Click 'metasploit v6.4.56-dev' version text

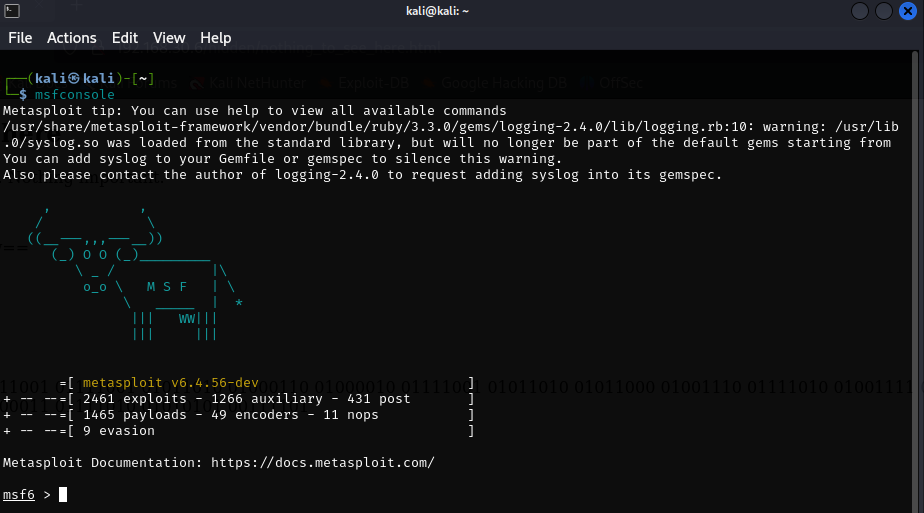171,383
